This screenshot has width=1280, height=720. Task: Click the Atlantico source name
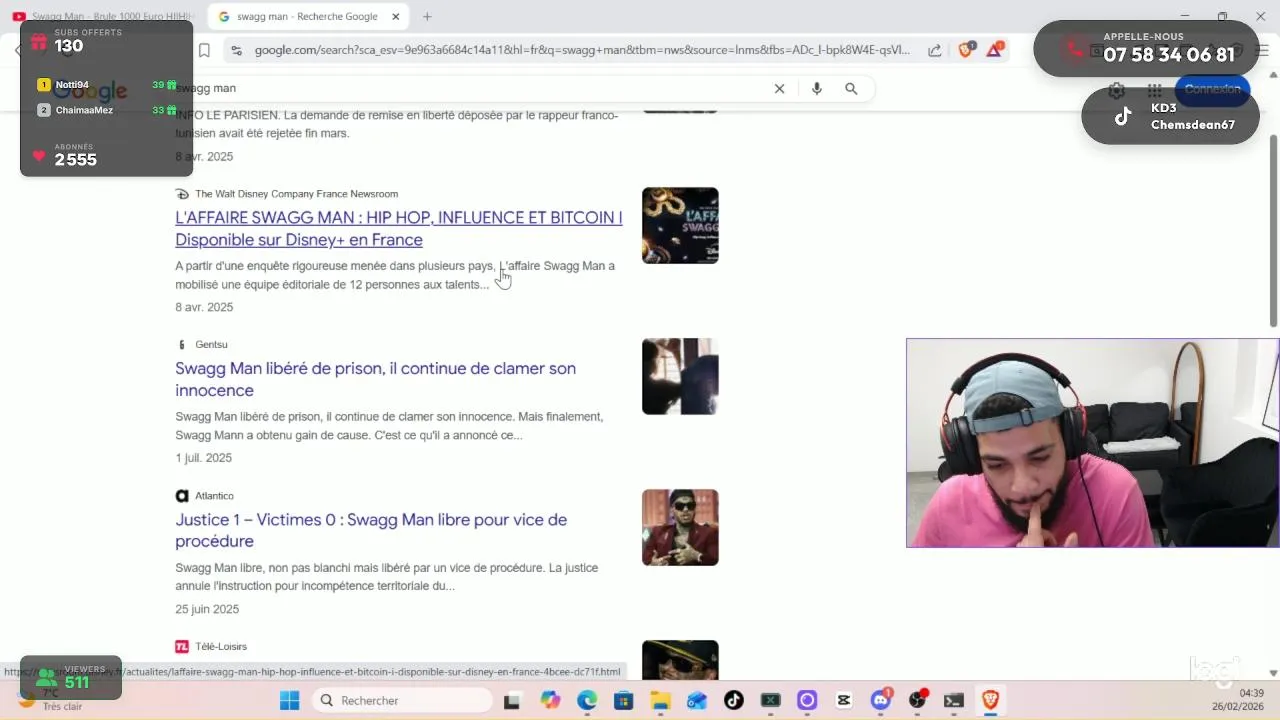[x=214, y=495]
